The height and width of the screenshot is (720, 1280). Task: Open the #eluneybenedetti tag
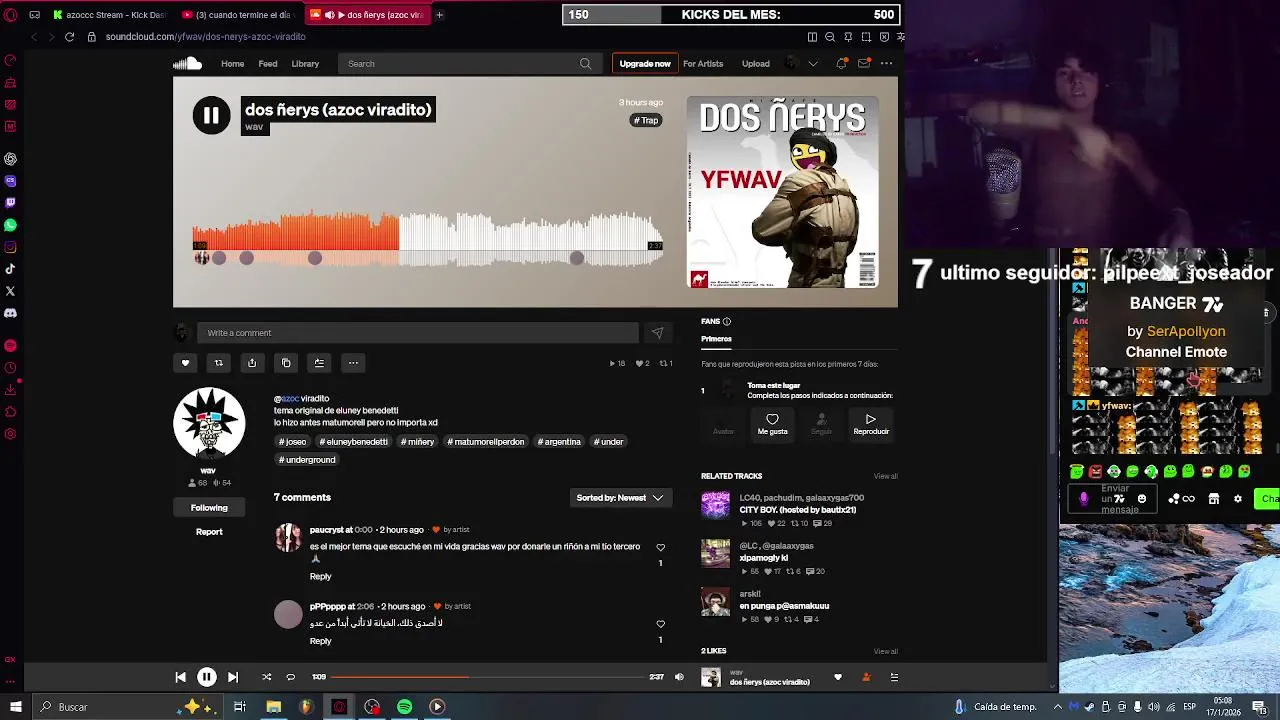tap(353, 442)
